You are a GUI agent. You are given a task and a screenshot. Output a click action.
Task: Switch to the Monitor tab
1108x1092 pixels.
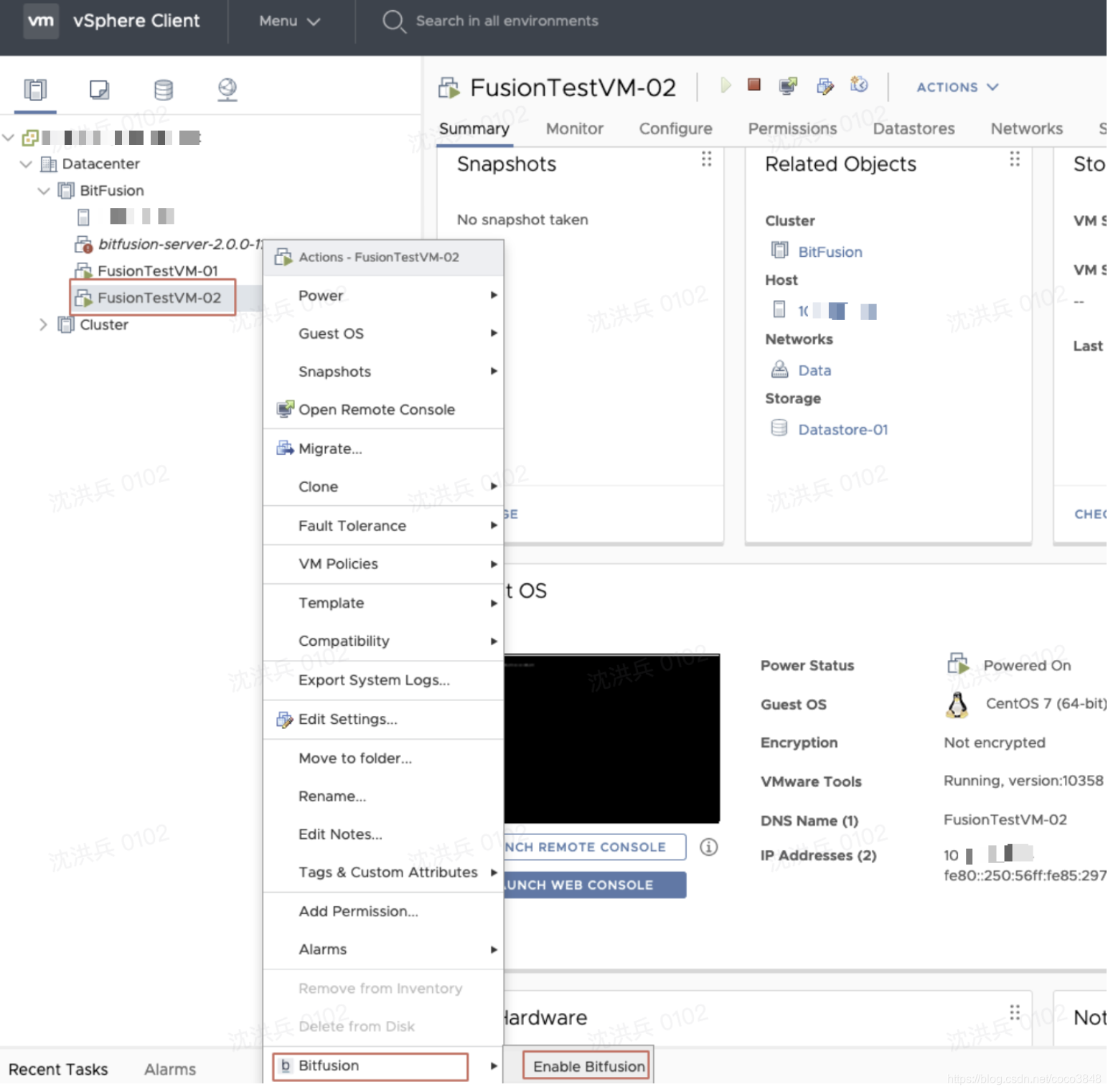(x=573, y=128)
